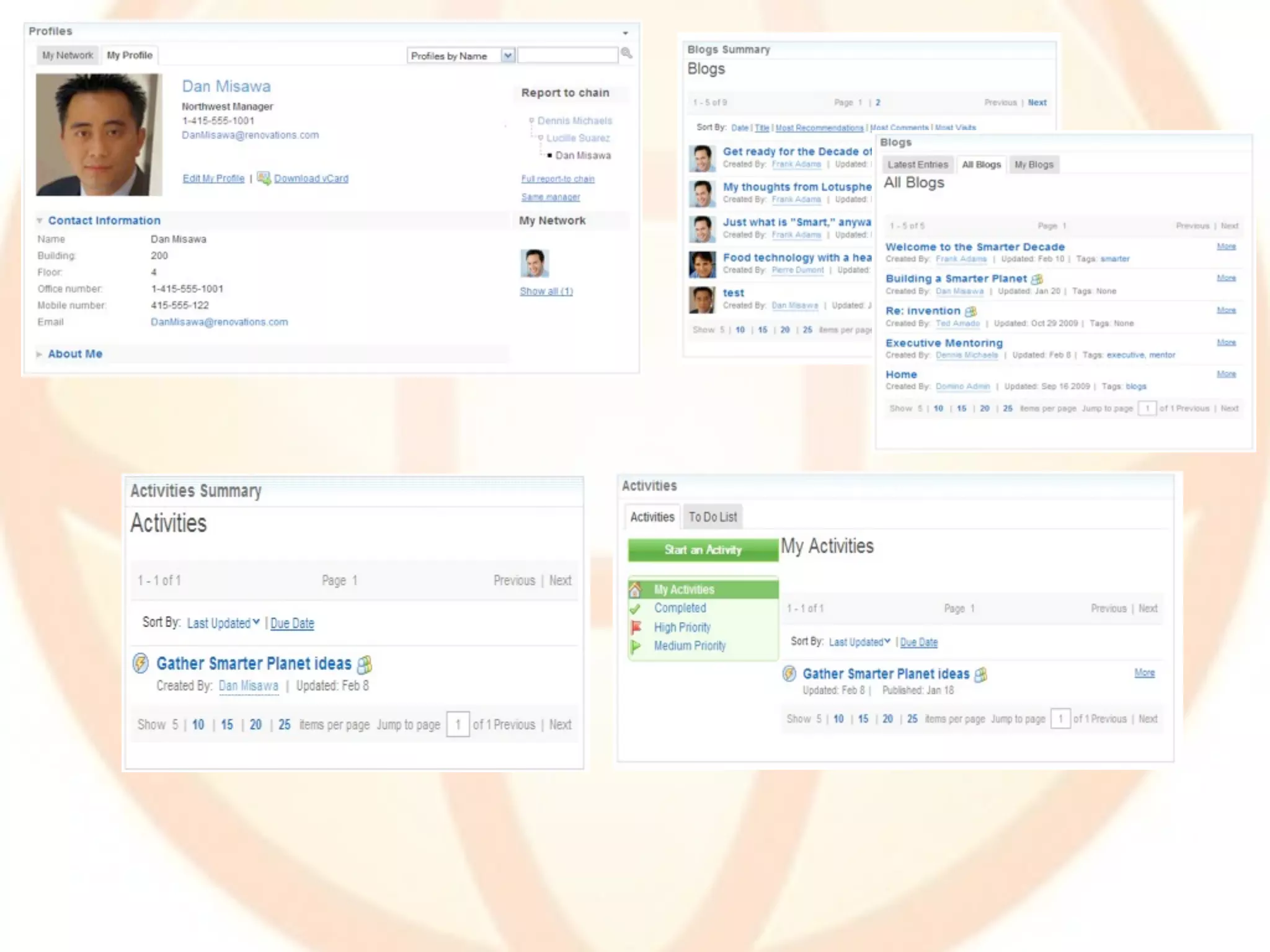Screen dimensions: 1270x952
Task: Click the profile search input field
Action: point(567,56)
